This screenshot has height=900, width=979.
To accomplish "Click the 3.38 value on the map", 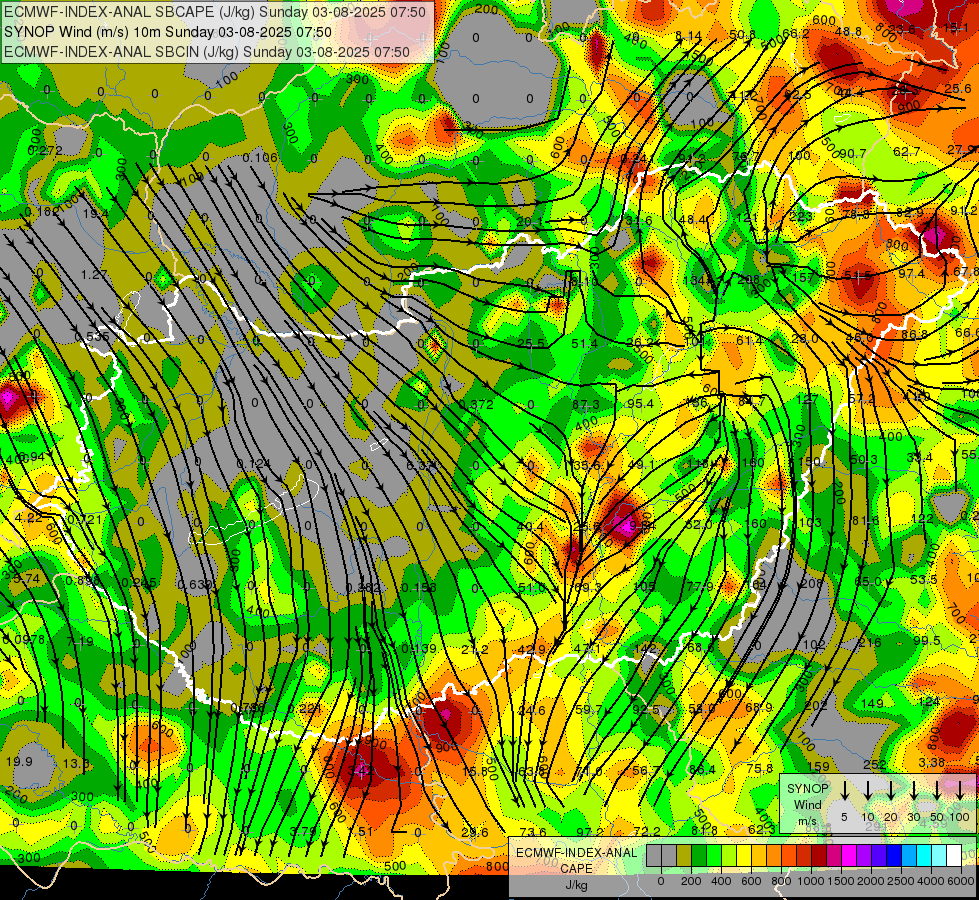I will 932,762.
